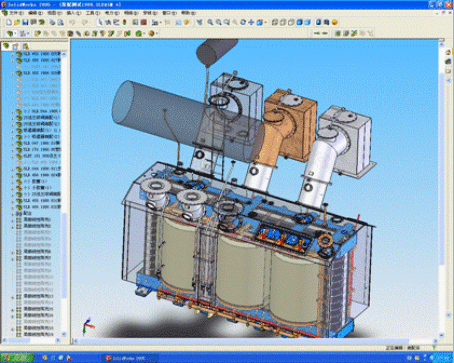The height and width of the screenshot is (363, 454).
Task: Switch display to Hidden Lines Removed
Action: point(291,22)
